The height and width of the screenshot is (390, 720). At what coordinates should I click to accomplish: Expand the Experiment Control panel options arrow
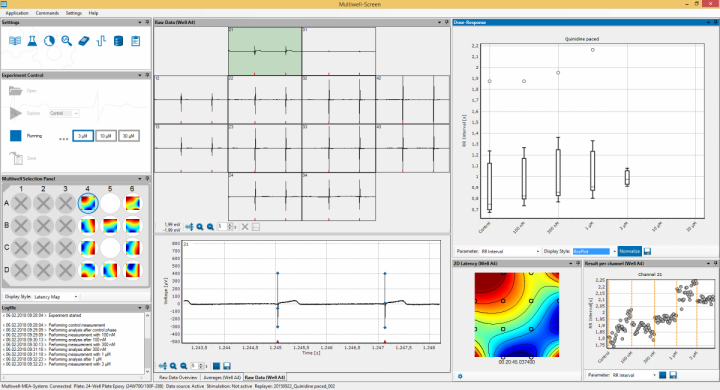point(140,75)
